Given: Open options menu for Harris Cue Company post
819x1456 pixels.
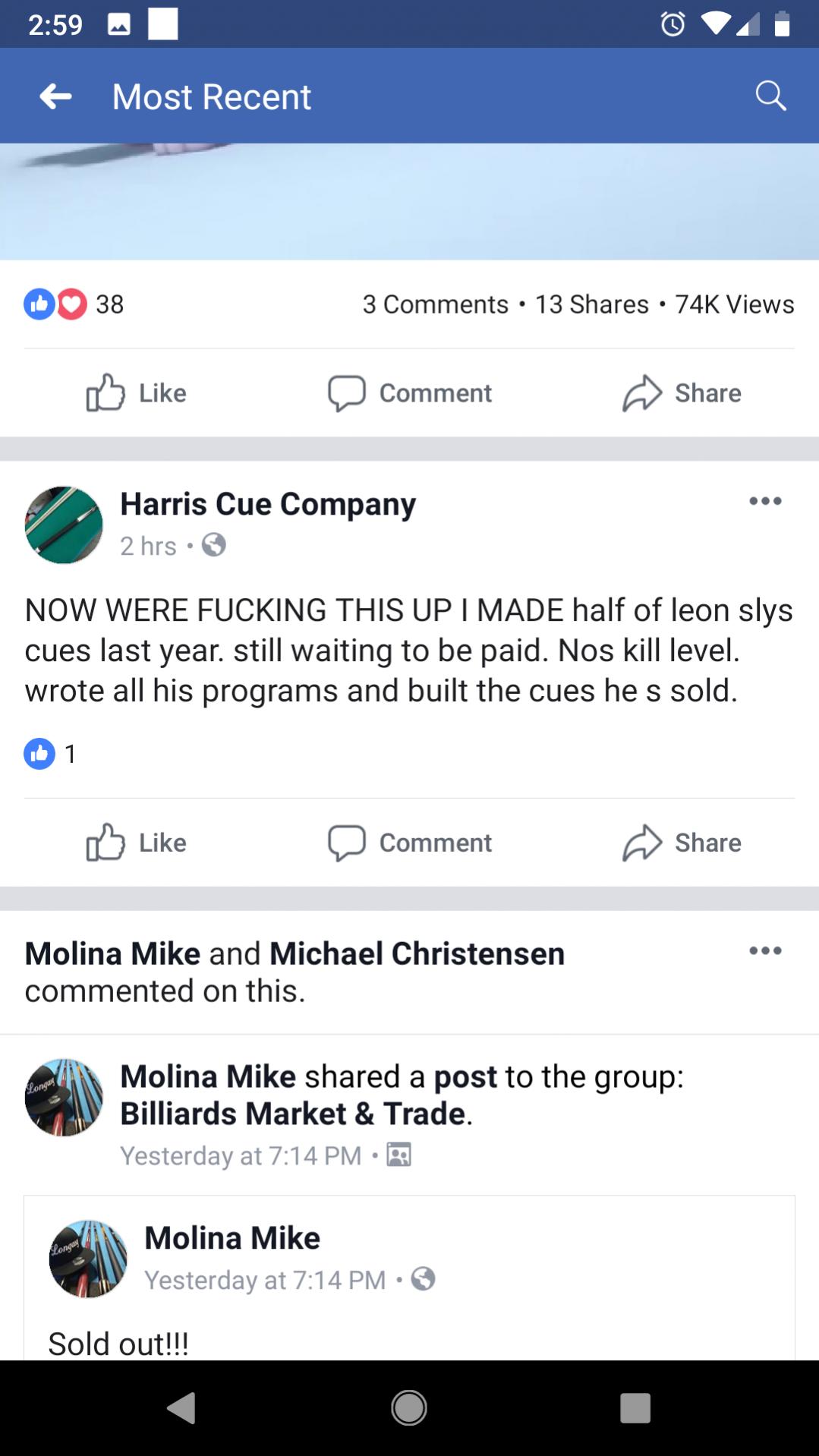Looking at the screenshot, I should click(765, 501).
